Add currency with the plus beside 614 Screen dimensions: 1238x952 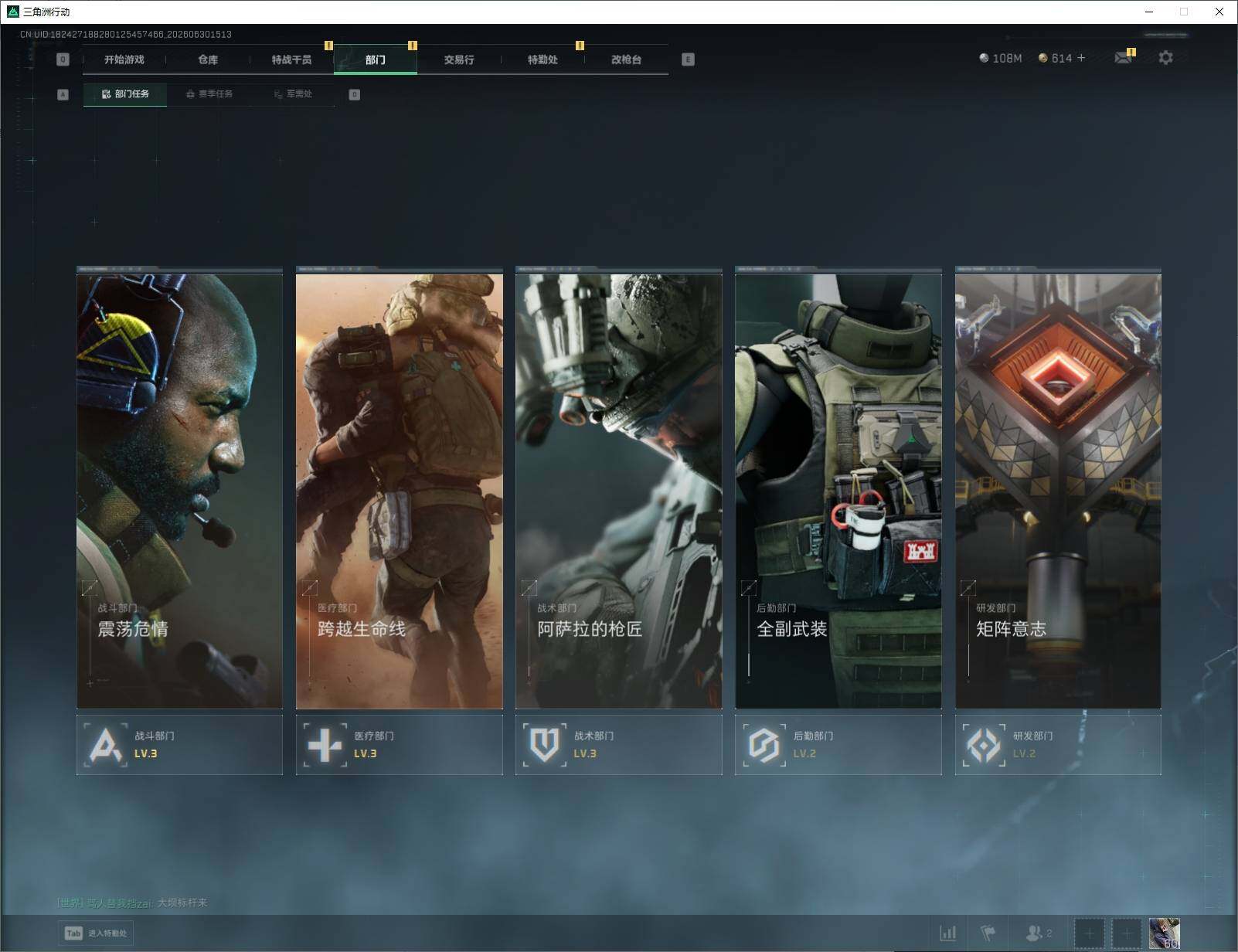tap(1081, 58)
